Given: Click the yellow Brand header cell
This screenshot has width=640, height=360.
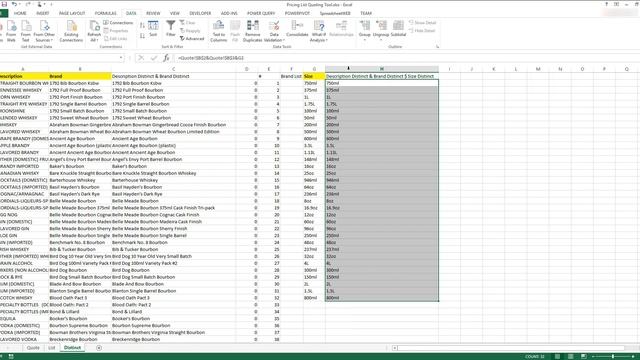Looking at the screenshot, I should pos(80,76).
